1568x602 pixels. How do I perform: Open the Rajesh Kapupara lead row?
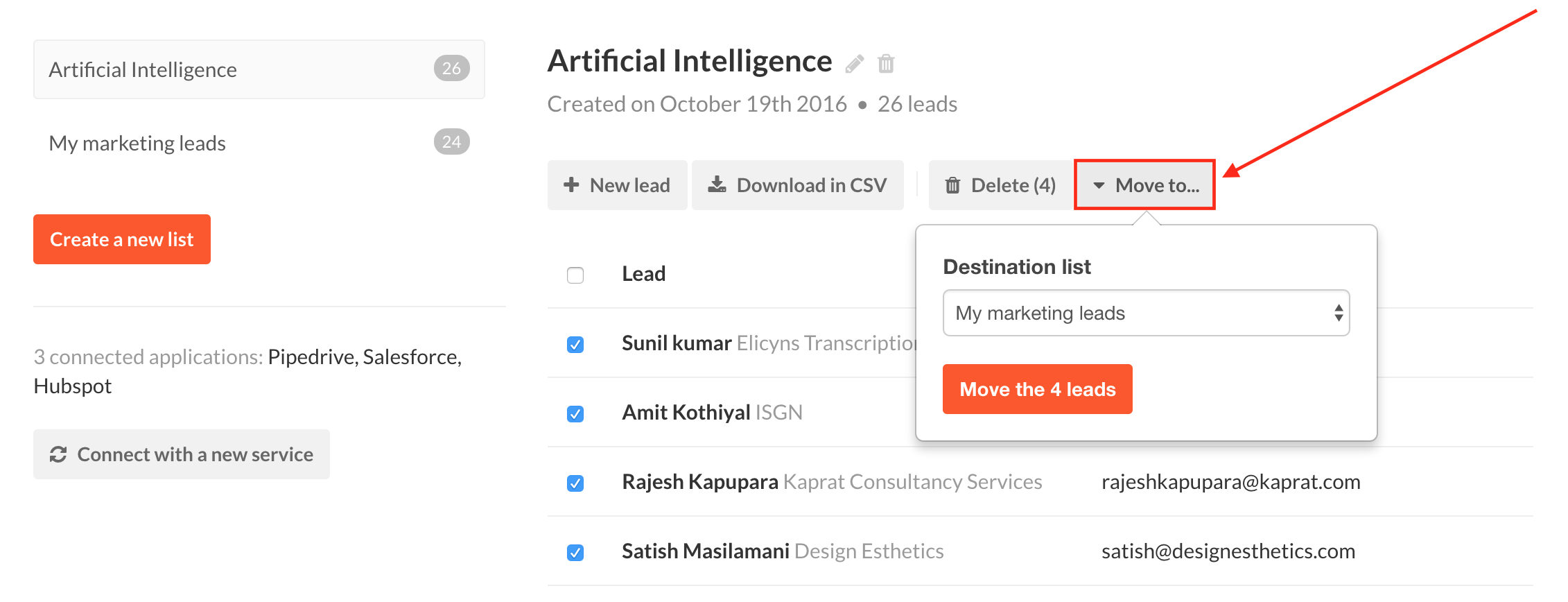[x=1040, y=482]
